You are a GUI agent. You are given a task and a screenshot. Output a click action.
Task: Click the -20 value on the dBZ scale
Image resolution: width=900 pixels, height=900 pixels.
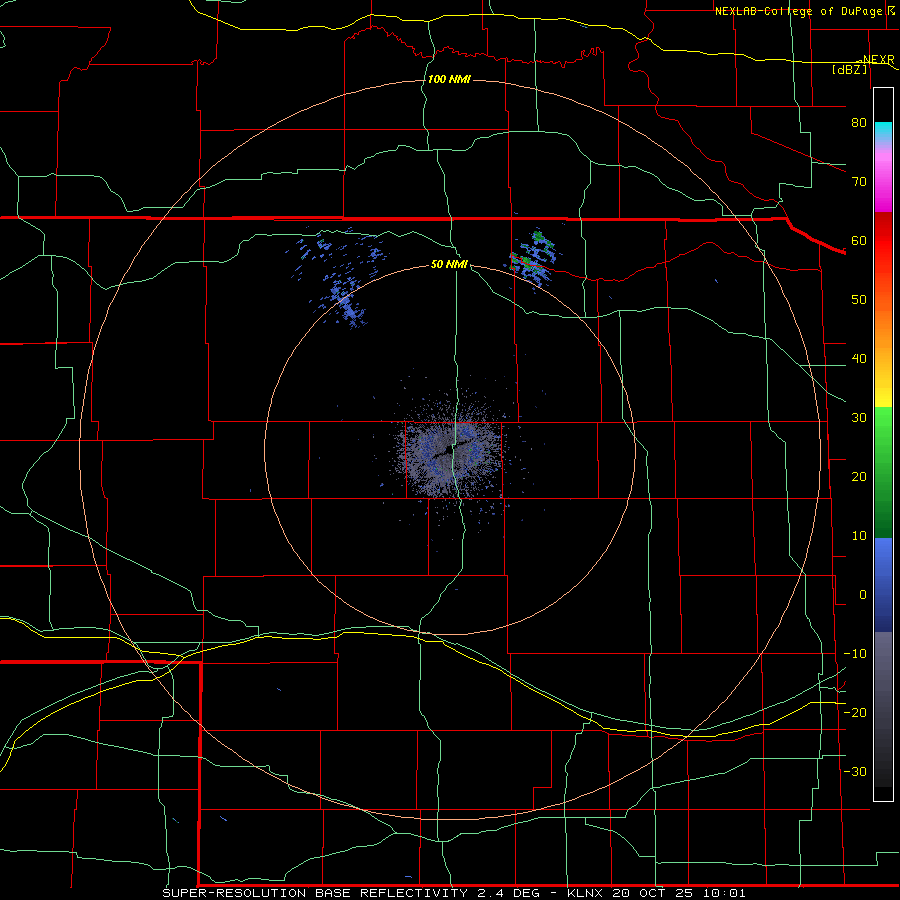click(855, 712)
